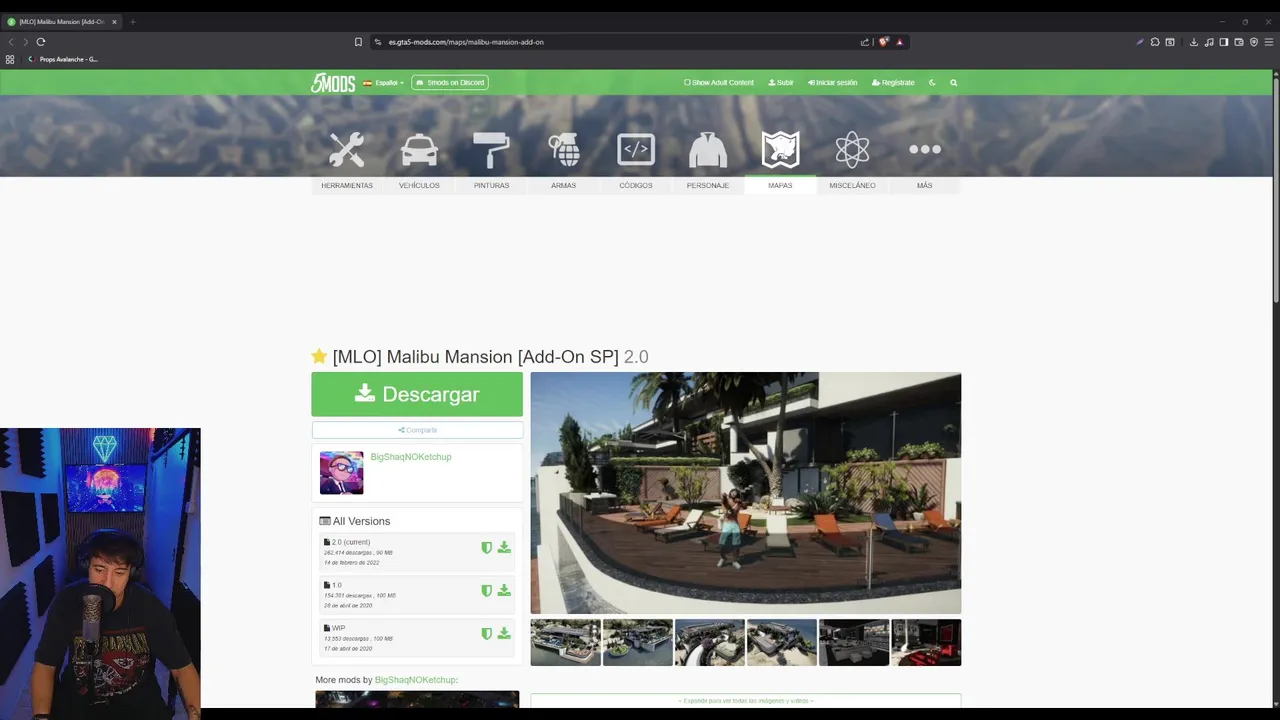Reload the page in browser toolbar
This screenshot has height=720, width=1280.
(41, 42)
